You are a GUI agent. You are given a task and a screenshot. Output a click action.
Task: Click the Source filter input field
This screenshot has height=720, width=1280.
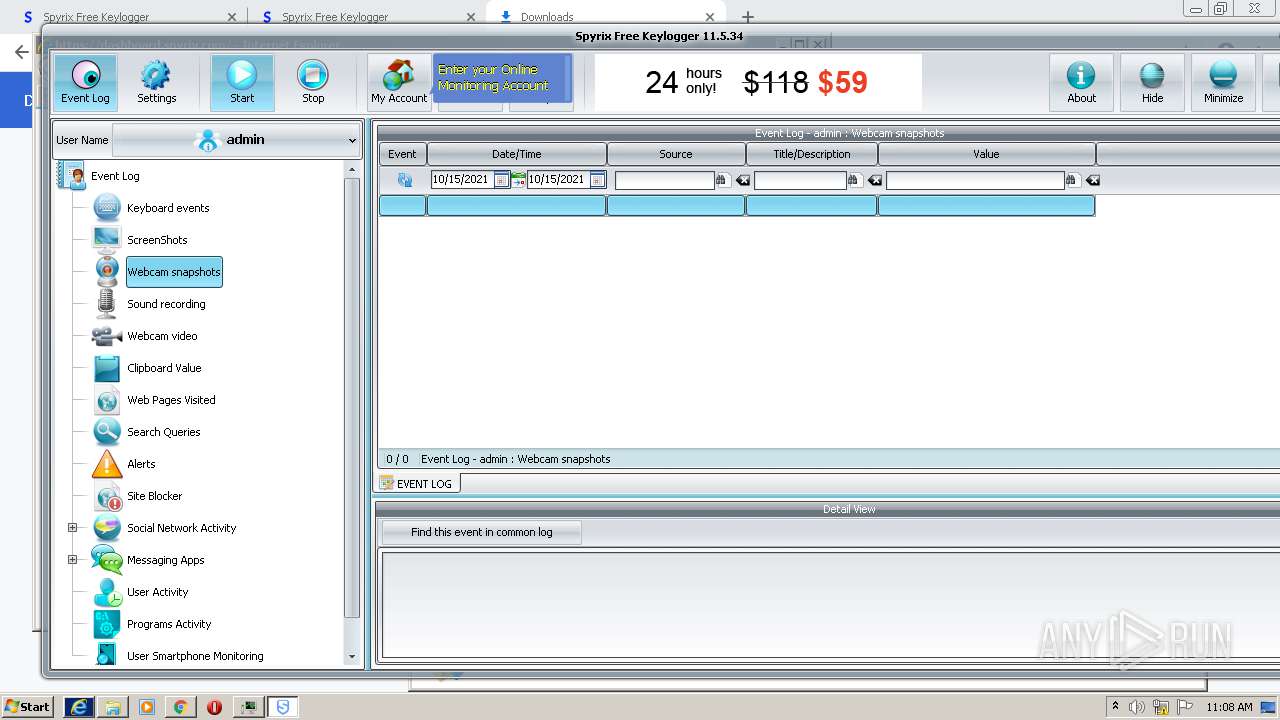pyautogui.click(x=665, y=180)
